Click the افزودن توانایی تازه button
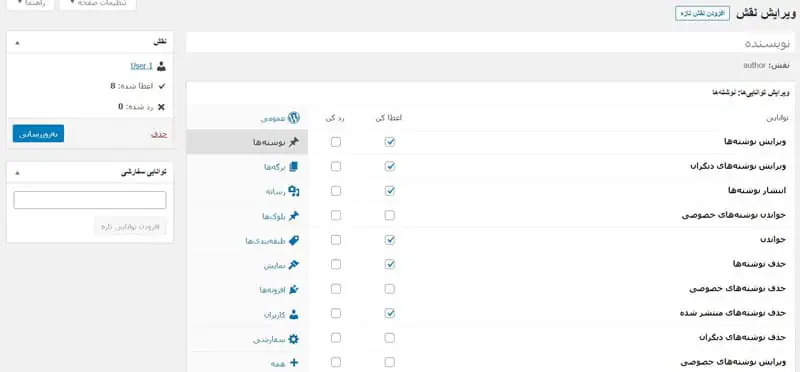The width and height of the screenshot is (800, 372). click(x=131, y=227)
